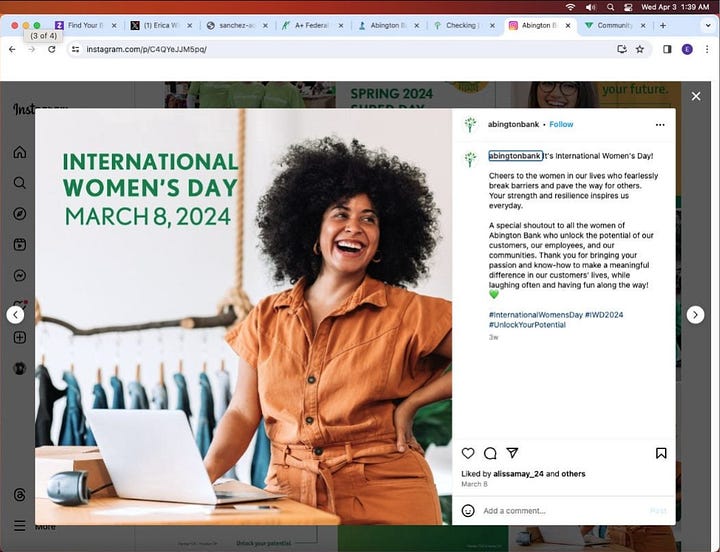Click install/cast icon in address bar
Screen dimensions: 720x552
pos(622,49)
